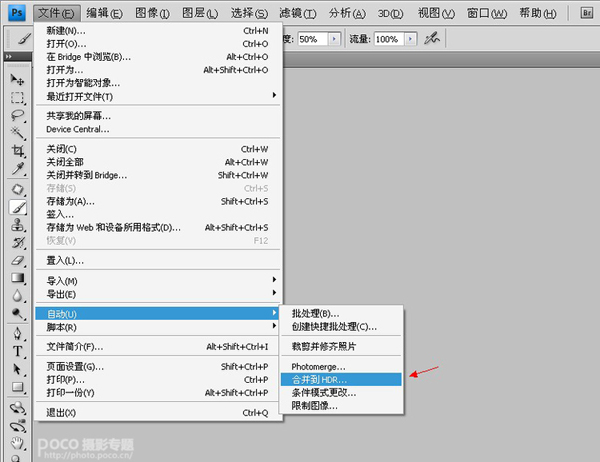Screen dimensions: 600x462
Task: Select the Crop tool
Action: pyautogui.click(x=17, y=151)
